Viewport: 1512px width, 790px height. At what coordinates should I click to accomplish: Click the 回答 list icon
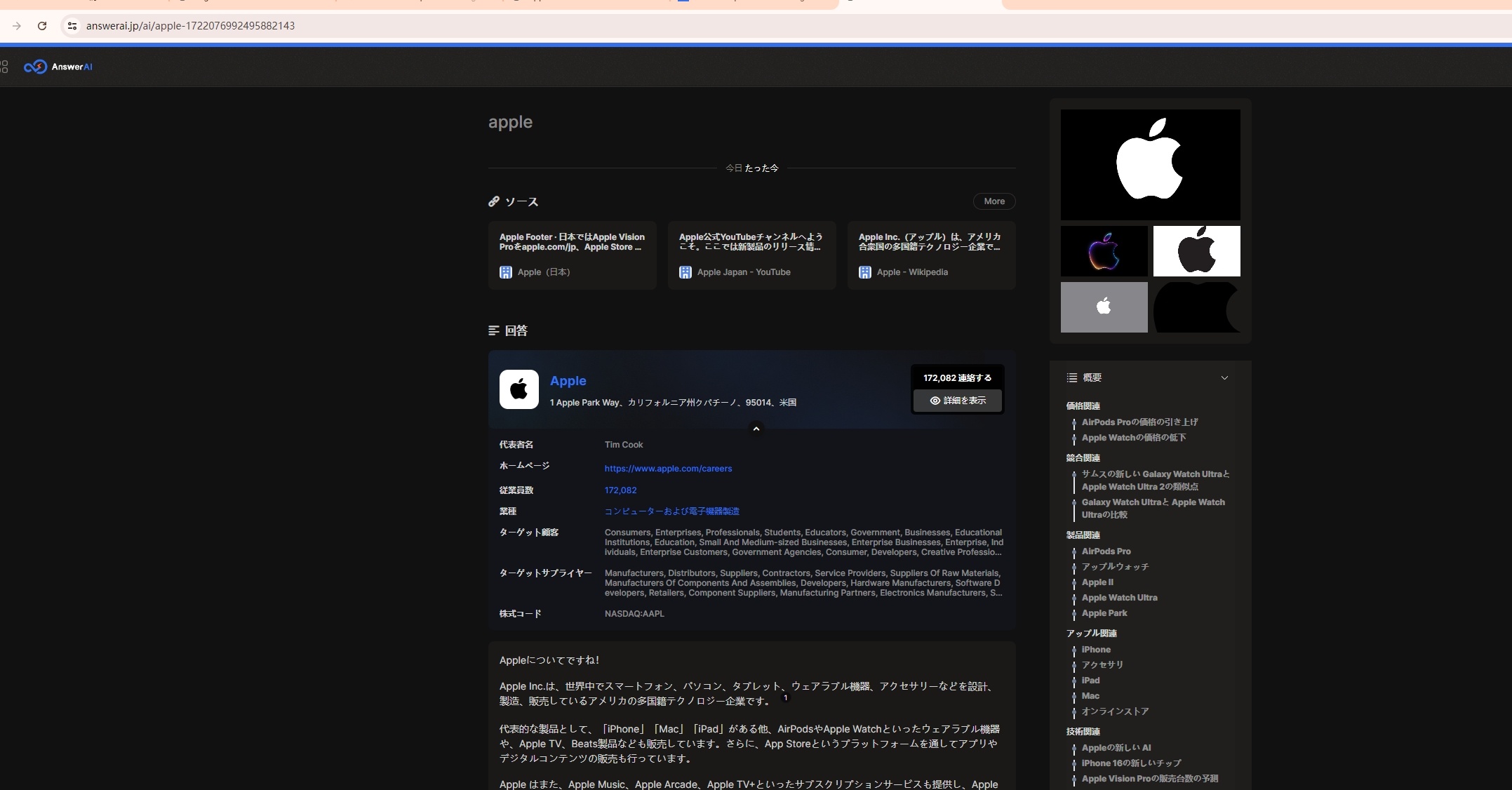[x=494, y=330]
